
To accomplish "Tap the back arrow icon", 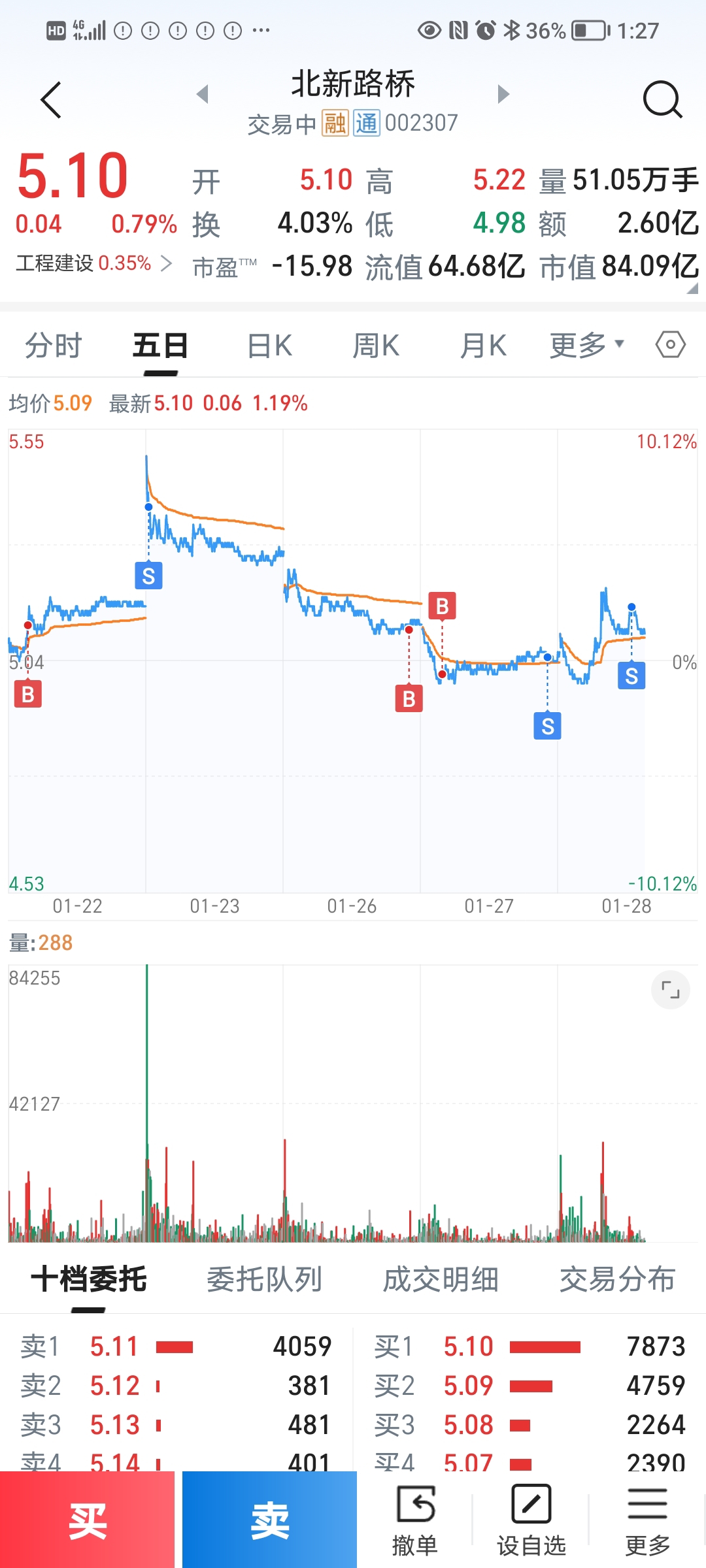I will (51, 100).
